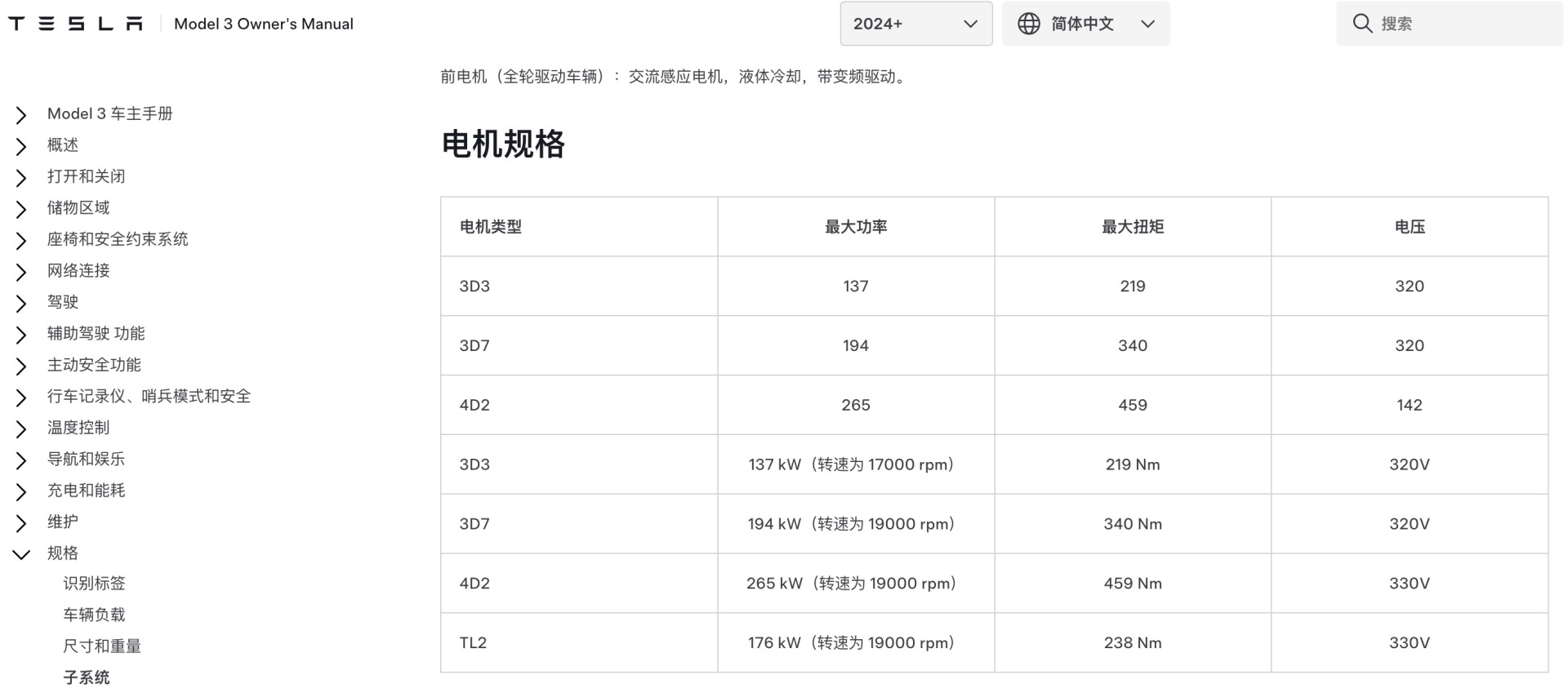Open the 2024+ model year dropdown
This screenshot has width=1568, height=693.
click(916, 24)
